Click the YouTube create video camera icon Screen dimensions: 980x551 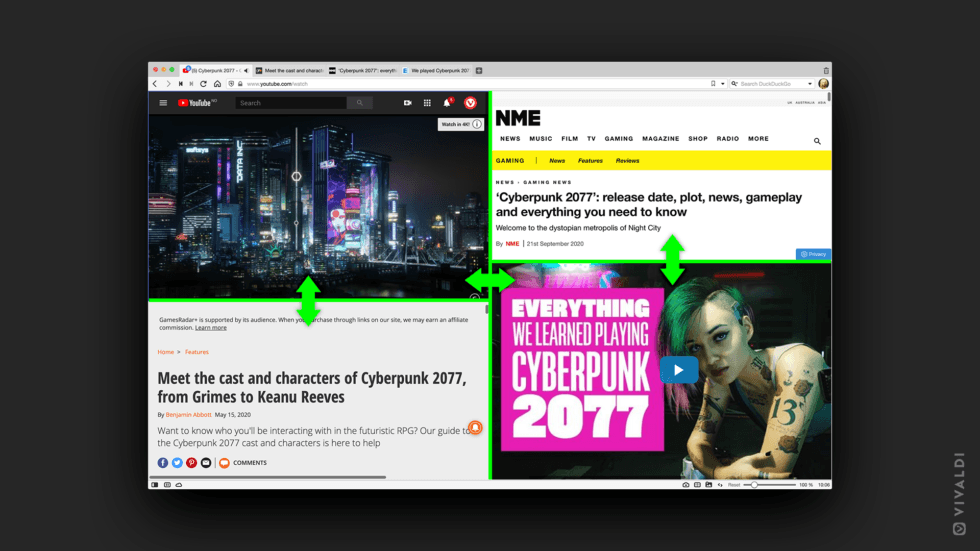point(408,103)
